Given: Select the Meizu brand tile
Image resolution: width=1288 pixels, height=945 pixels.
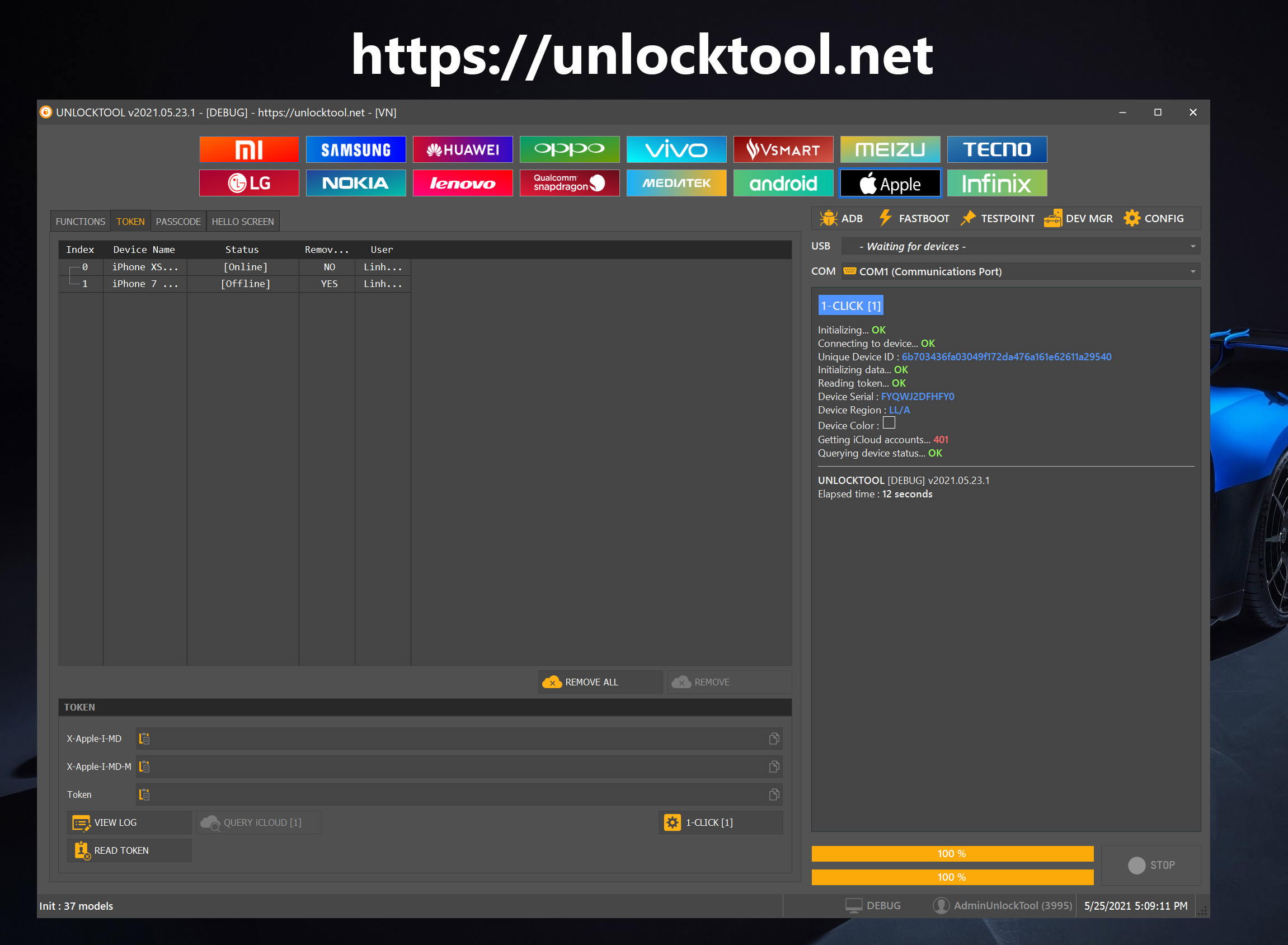Looking at the screenshot, I should 890,149.
